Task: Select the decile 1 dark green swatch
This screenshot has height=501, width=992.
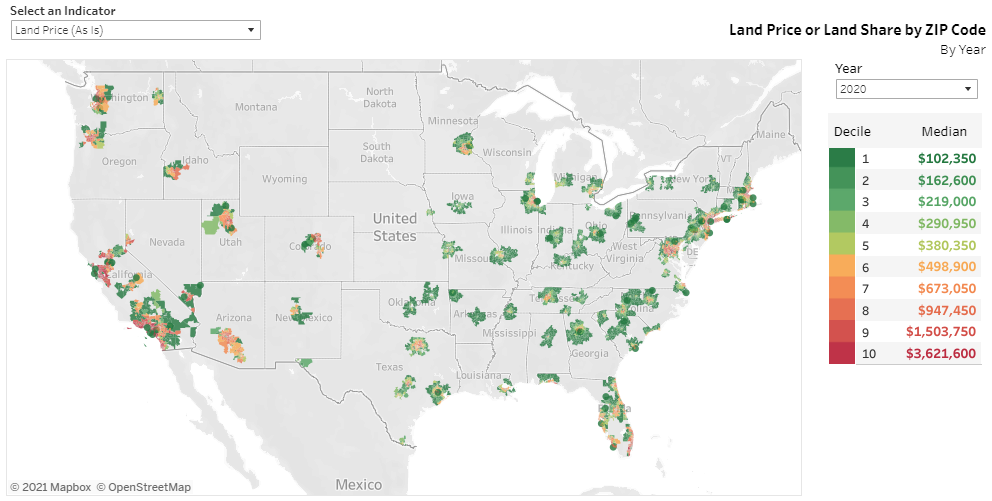Action: click(841, 159)
